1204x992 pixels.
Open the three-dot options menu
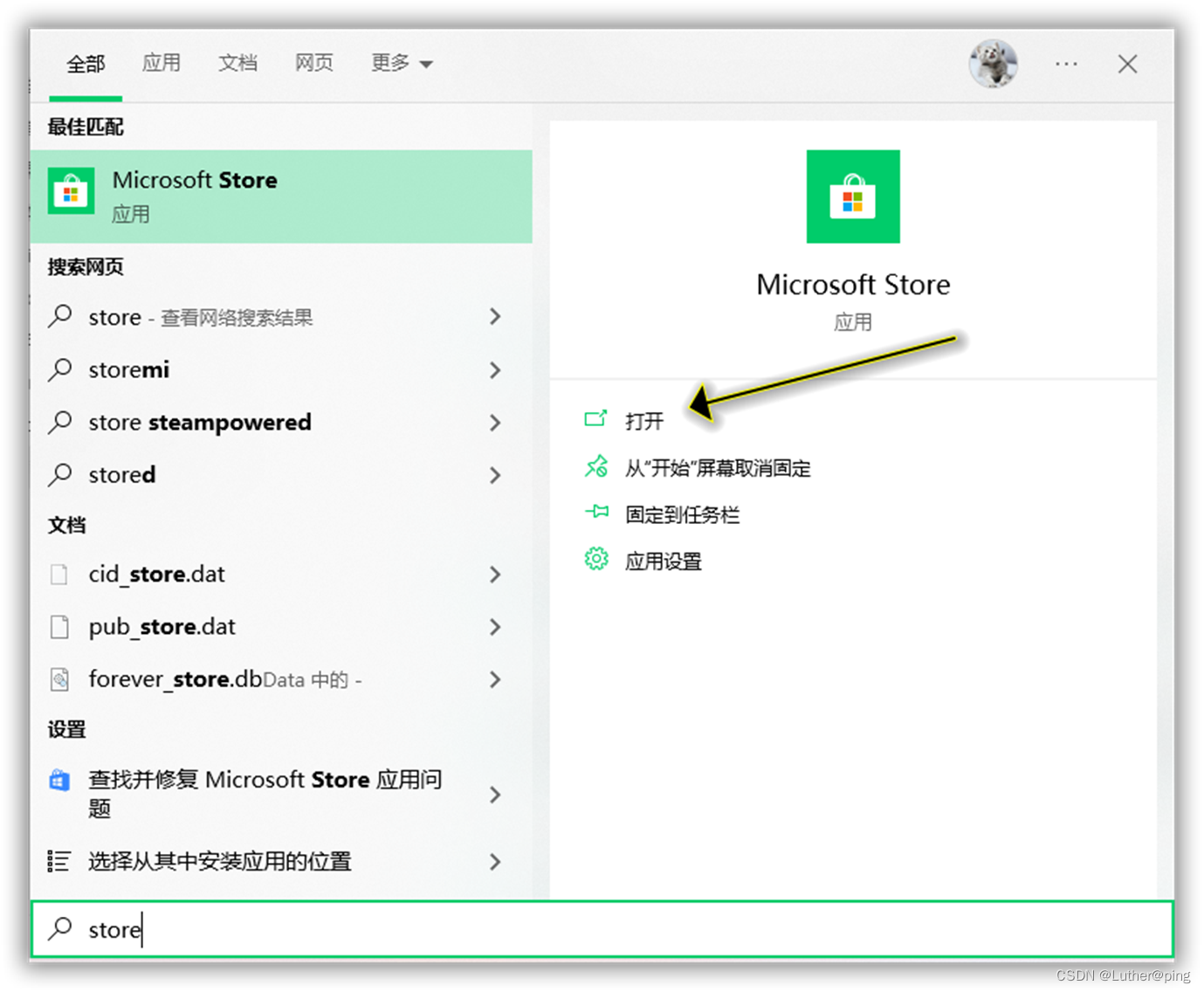click(x=1066, y=64)
